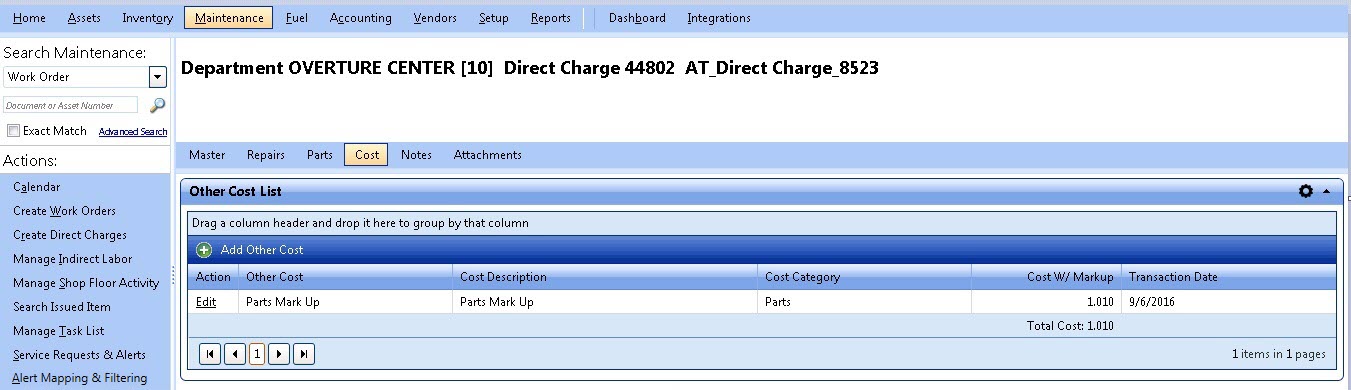Open the Setup menu

click(x=493, y=18)
